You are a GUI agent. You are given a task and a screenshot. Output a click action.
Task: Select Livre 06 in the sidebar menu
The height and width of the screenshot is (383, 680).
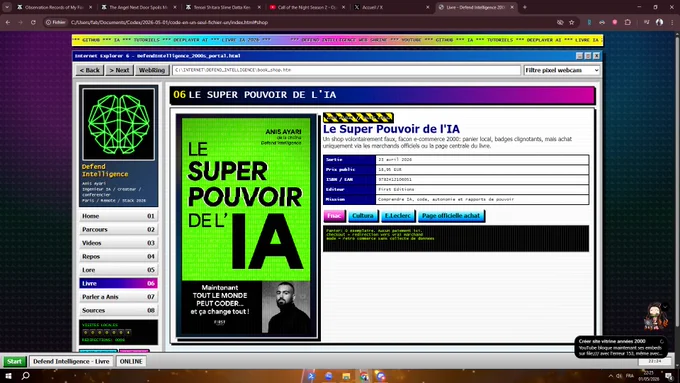pos(118,283)
